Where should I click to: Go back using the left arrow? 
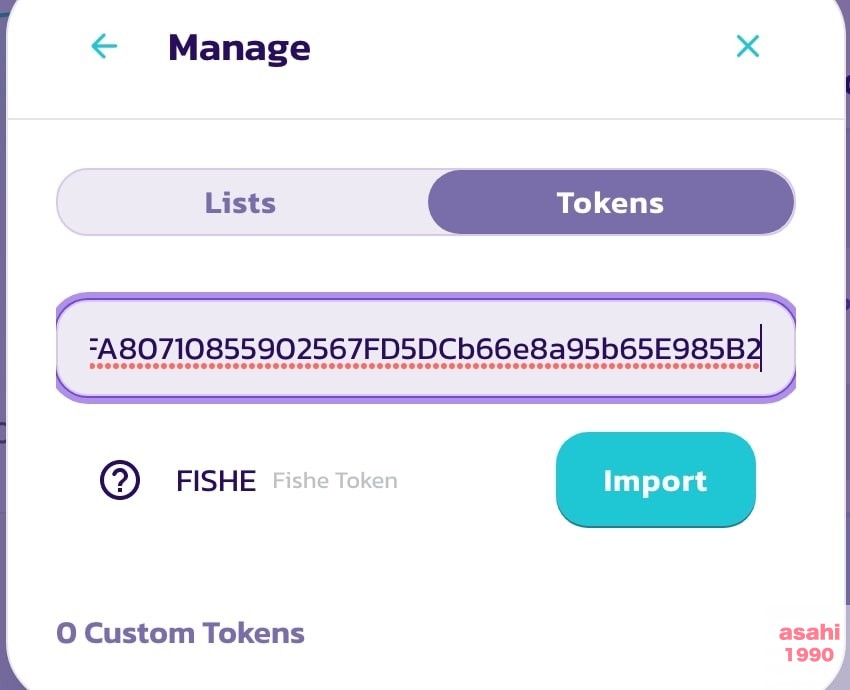pyautogui.click(x=104, y=46)
